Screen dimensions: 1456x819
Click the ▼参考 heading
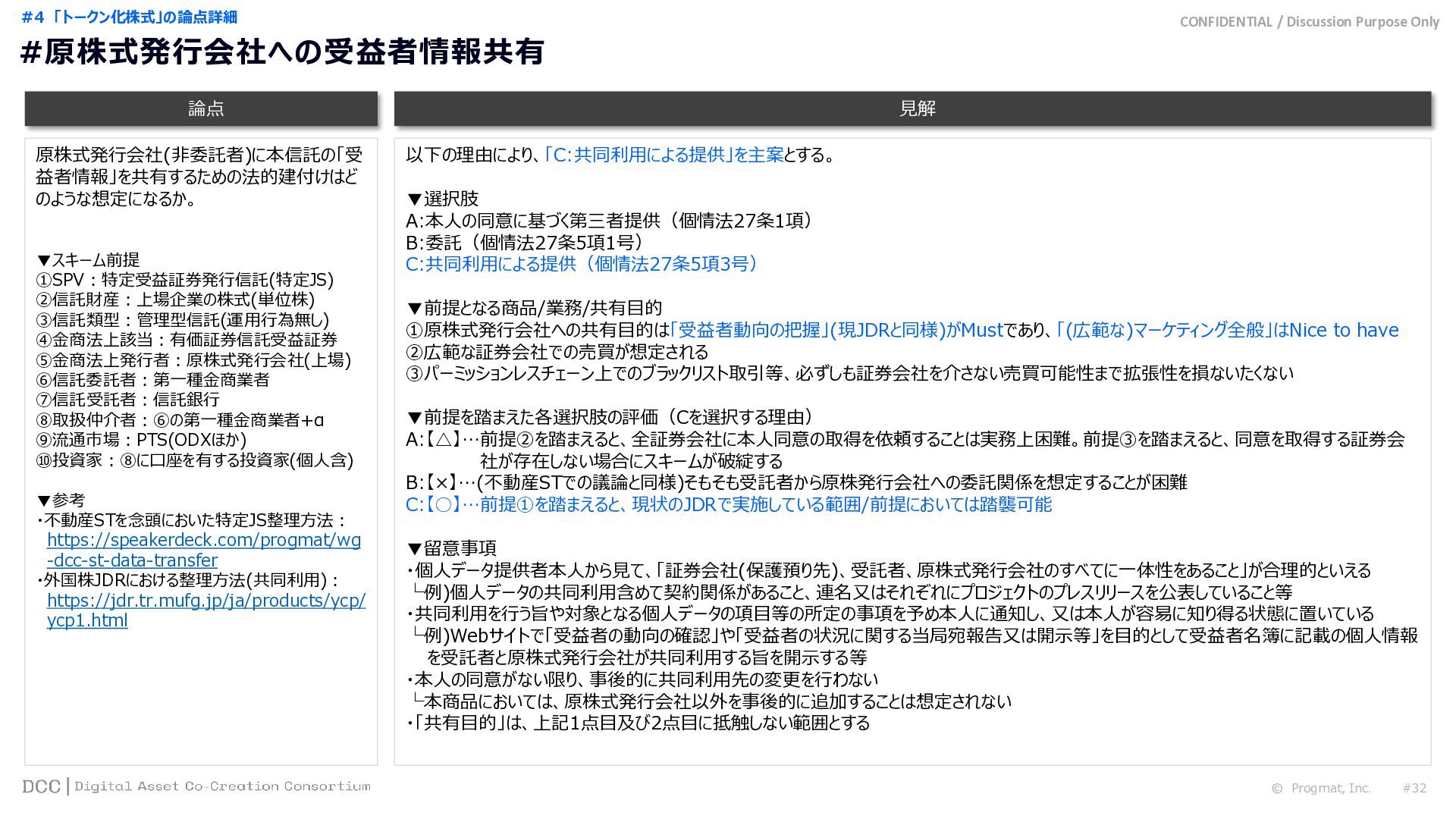pyautogui.click(x=61, y=500)
